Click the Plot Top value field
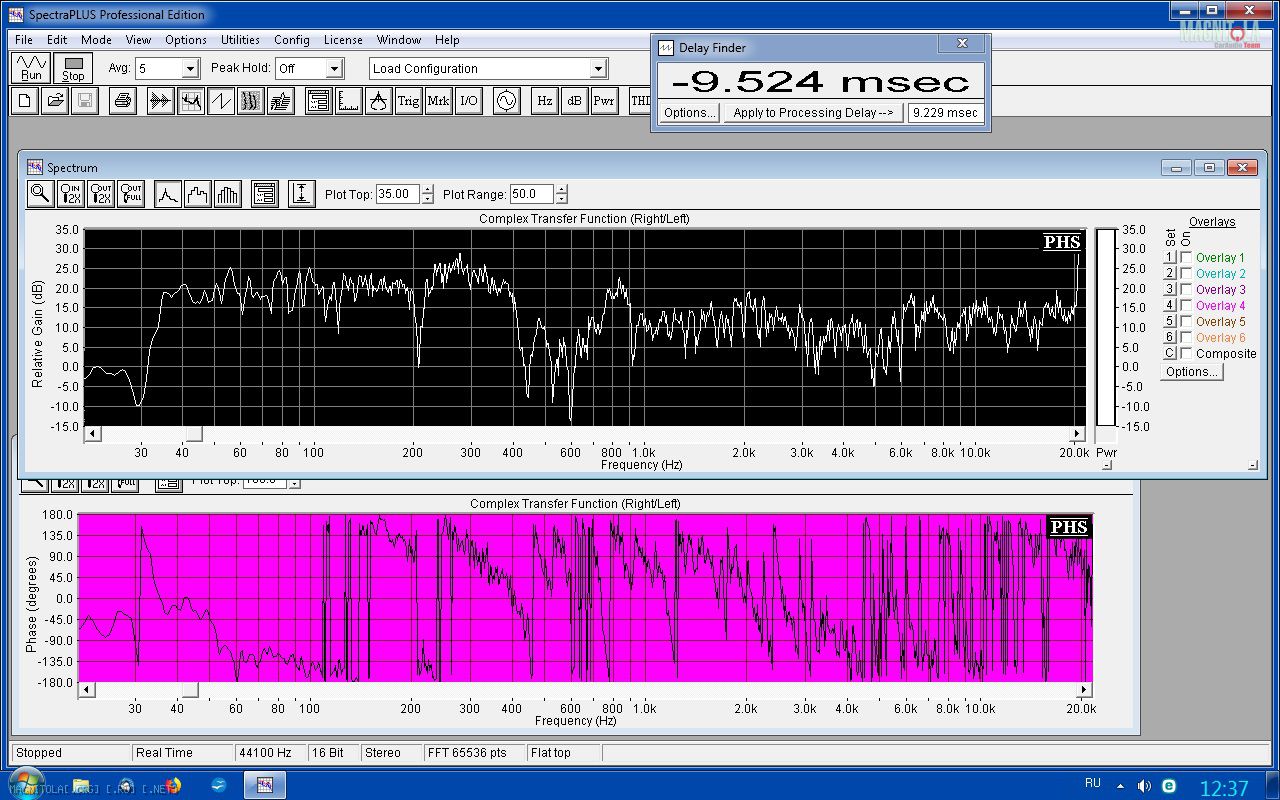 [397, 194]
